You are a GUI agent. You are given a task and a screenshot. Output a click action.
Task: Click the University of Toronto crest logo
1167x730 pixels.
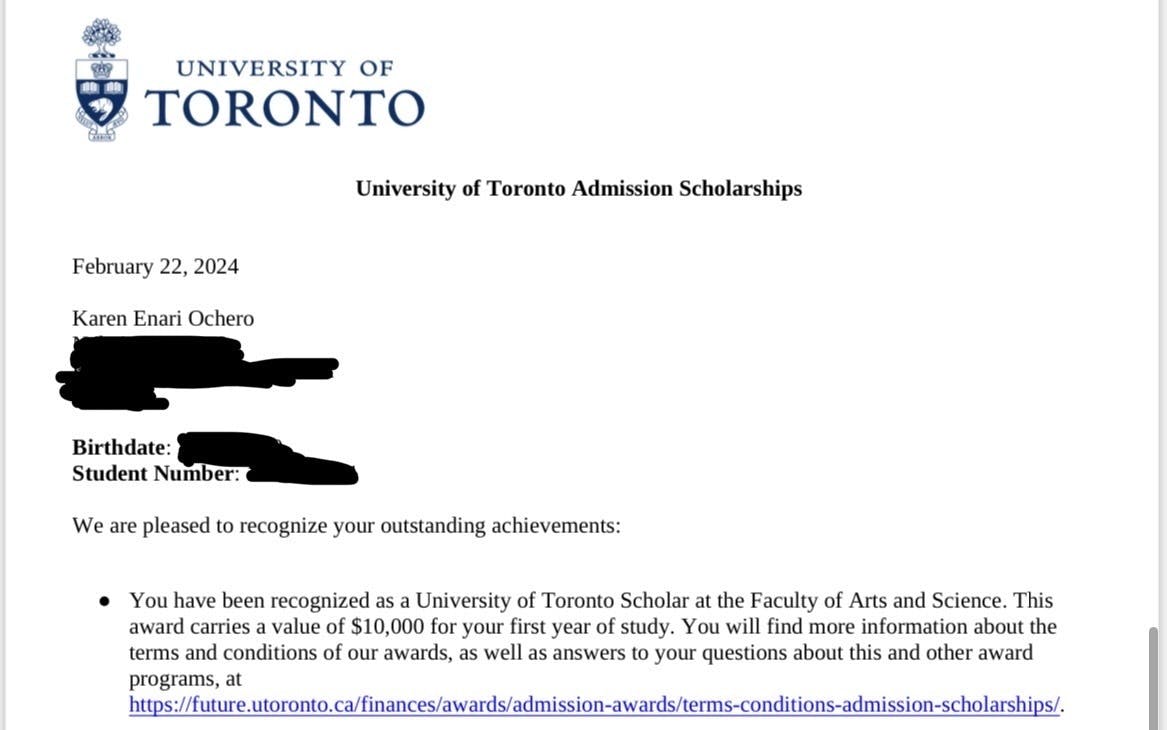[100, 81]
